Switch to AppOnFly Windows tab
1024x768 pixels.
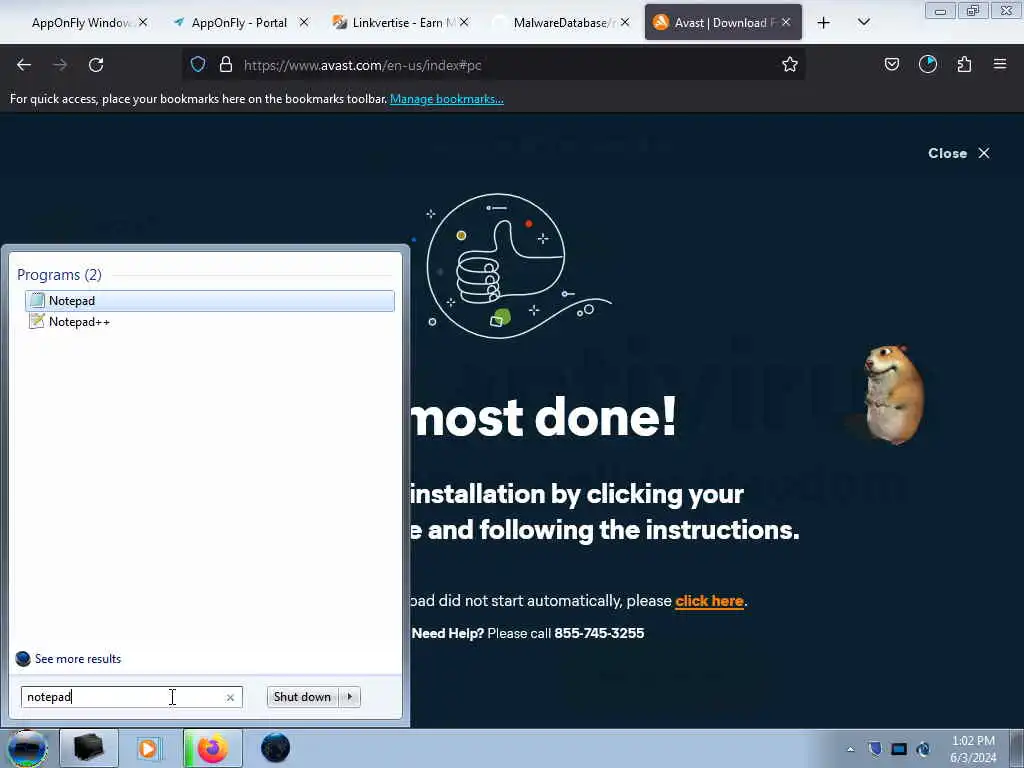pos(80,23)
